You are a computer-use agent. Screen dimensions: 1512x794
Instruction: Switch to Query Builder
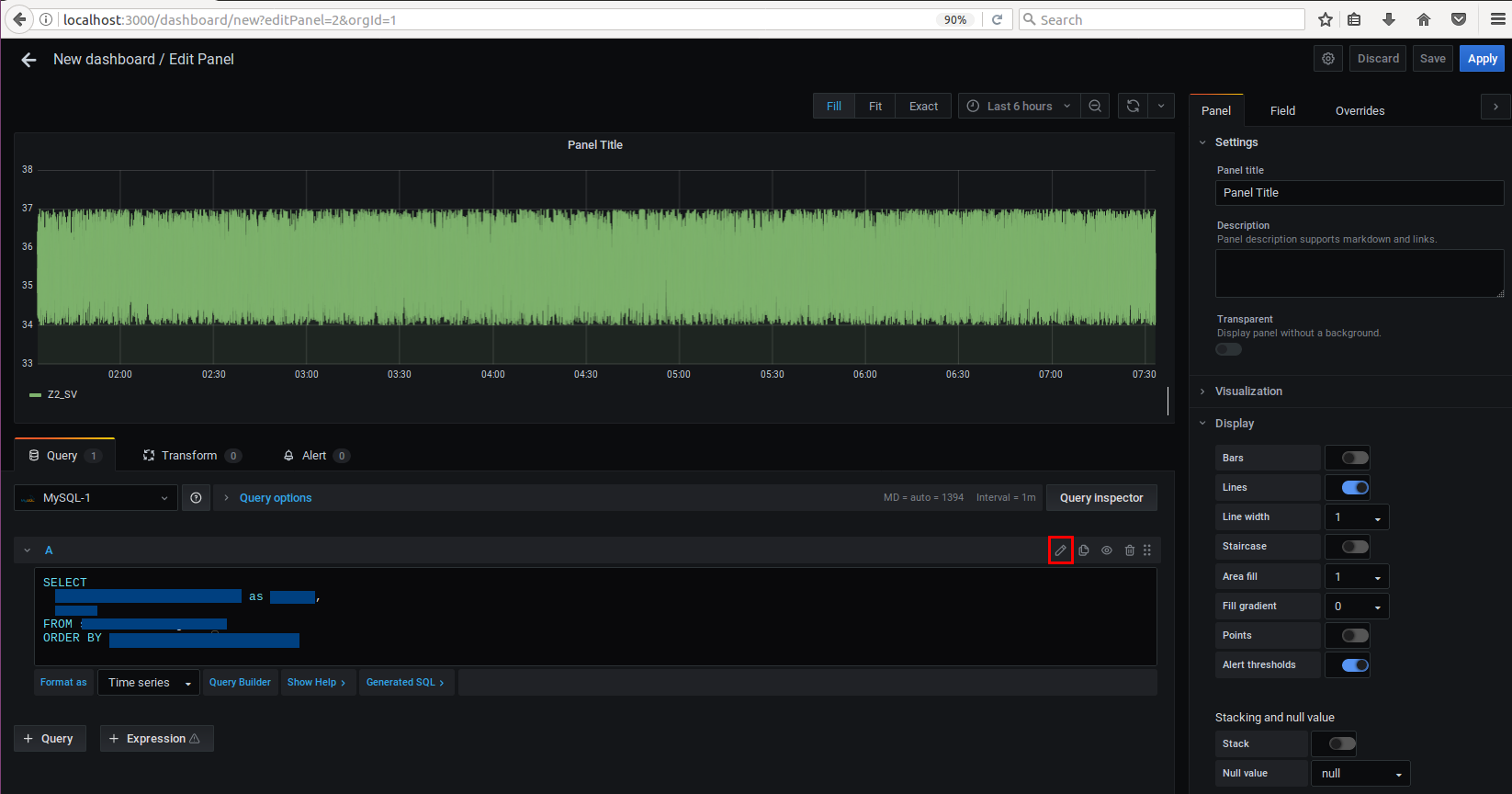(x=240, y=683)
